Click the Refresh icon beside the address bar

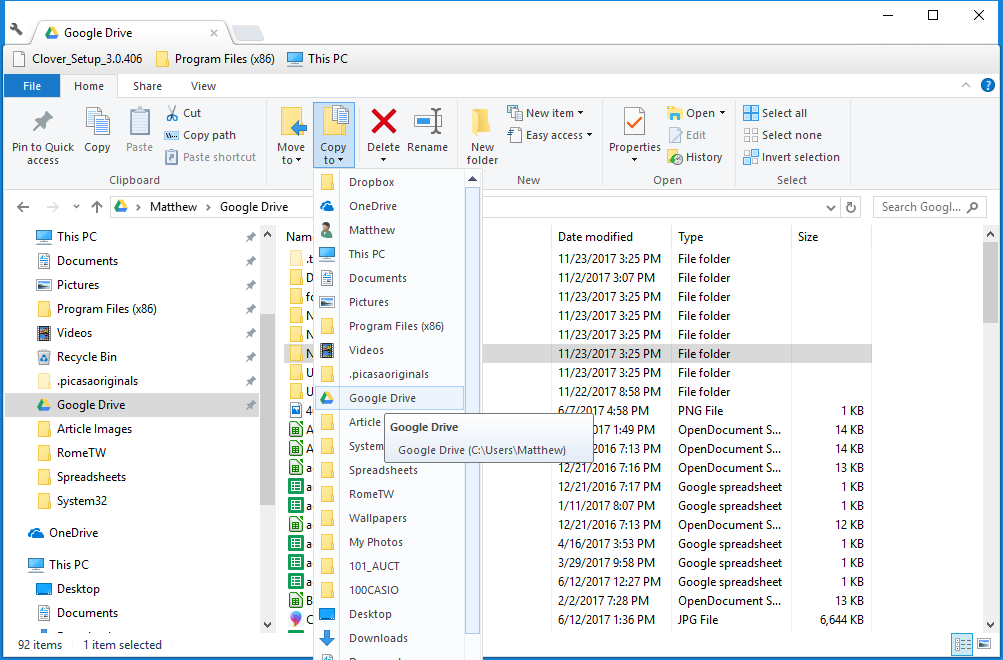[x=851, y=206]
